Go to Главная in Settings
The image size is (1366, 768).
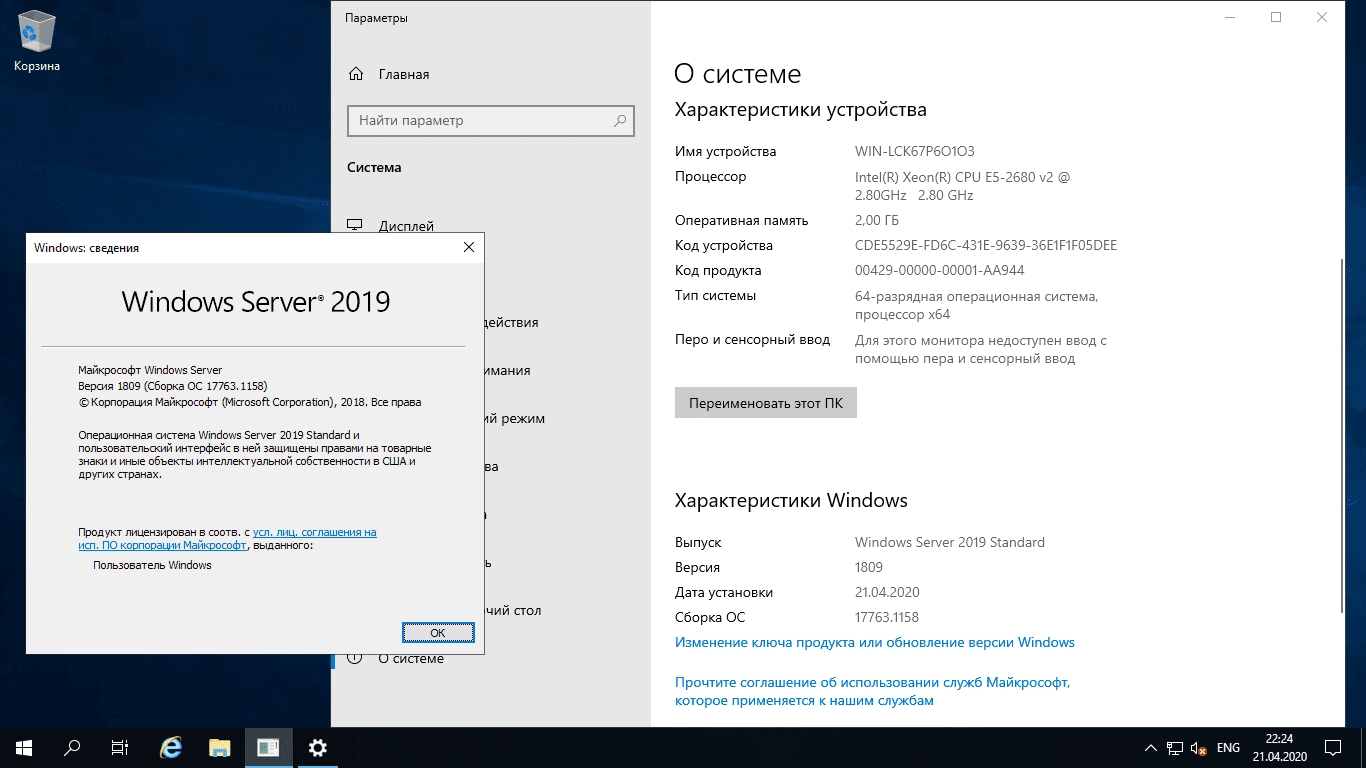pyautogui.click(x=404, y=74)
